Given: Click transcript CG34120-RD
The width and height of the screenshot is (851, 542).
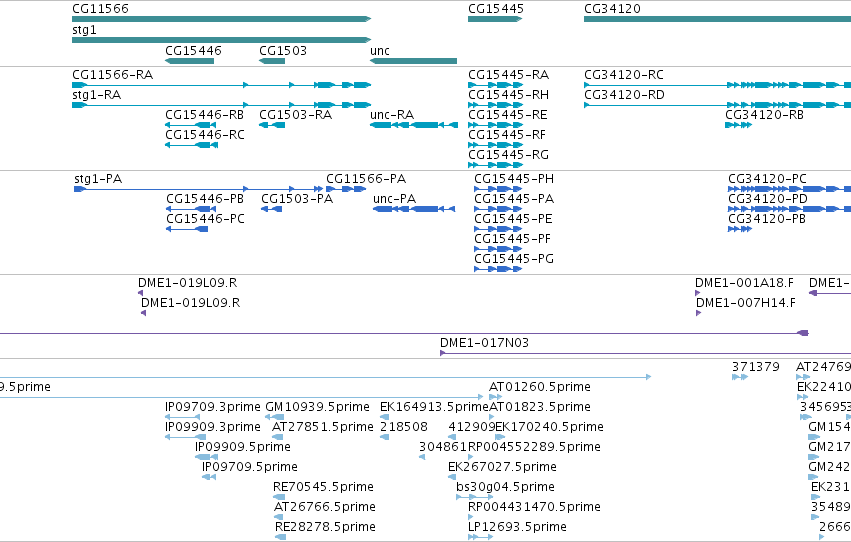Looking at the screenshot, I should click(717, 105).
